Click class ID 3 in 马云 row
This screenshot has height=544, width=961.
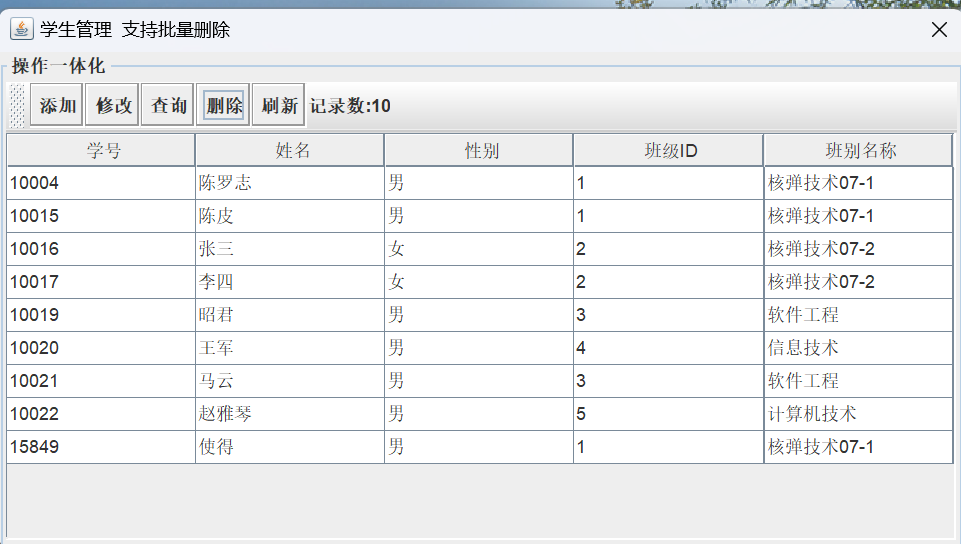pos(669,382)
